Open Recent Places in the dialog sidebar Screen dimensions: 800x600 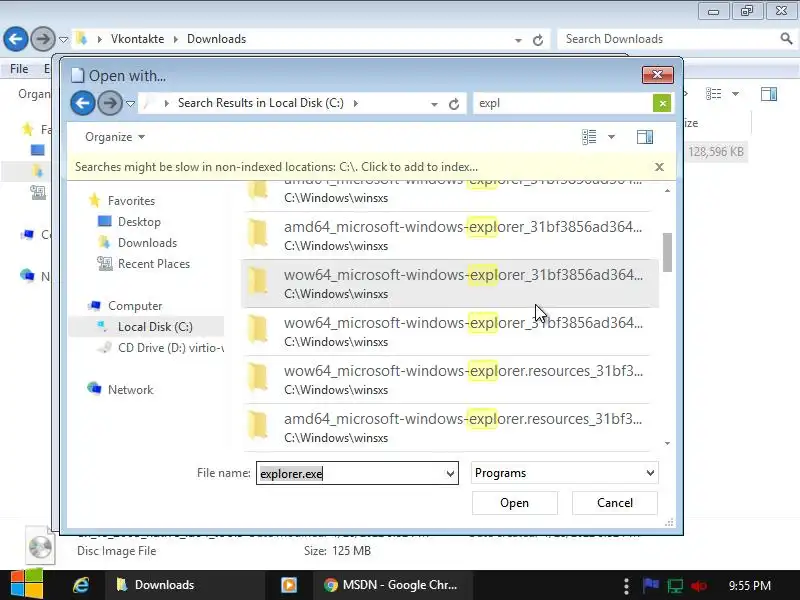click(154, 264)
